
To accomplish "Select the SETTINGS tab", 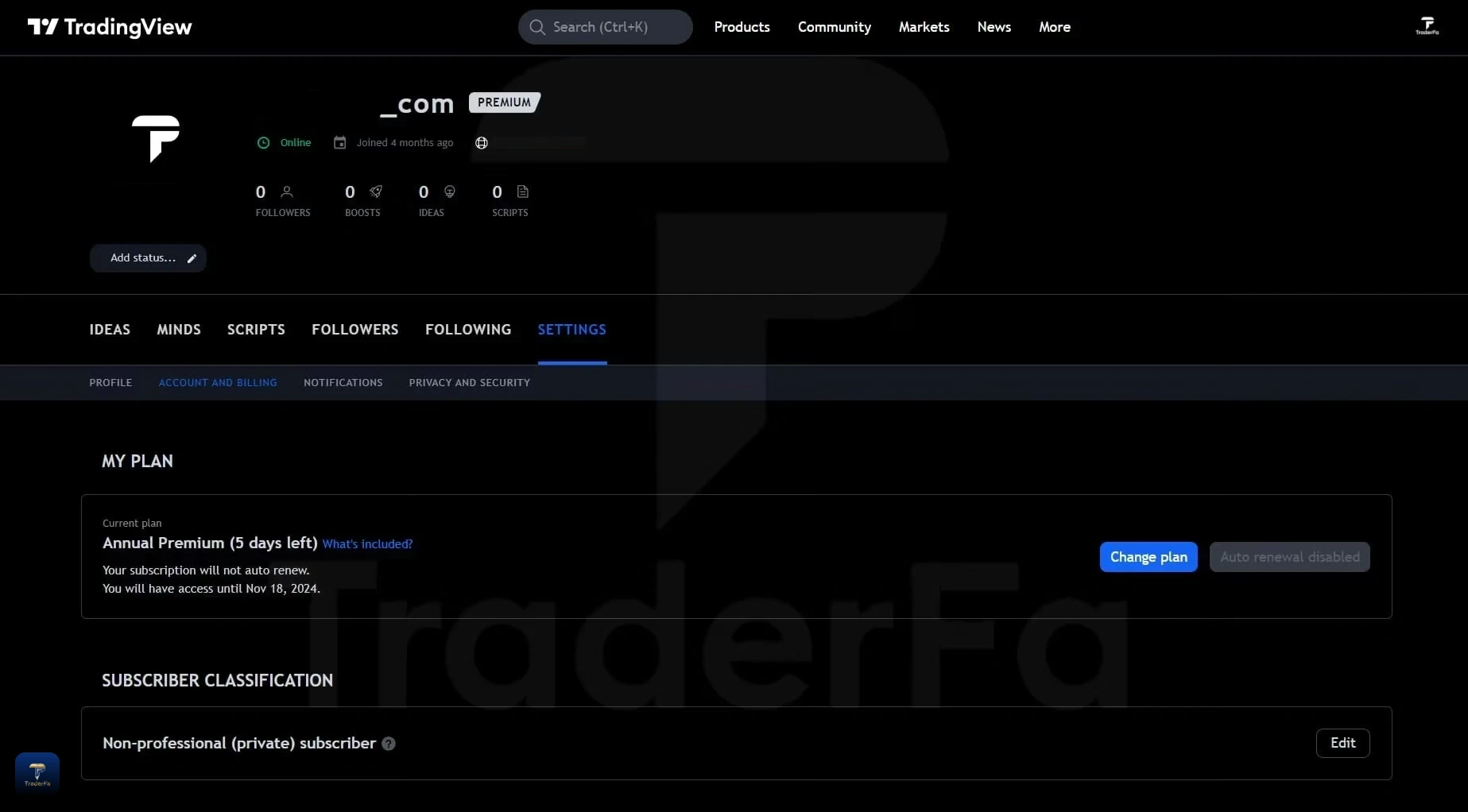I will coord(572,330).
